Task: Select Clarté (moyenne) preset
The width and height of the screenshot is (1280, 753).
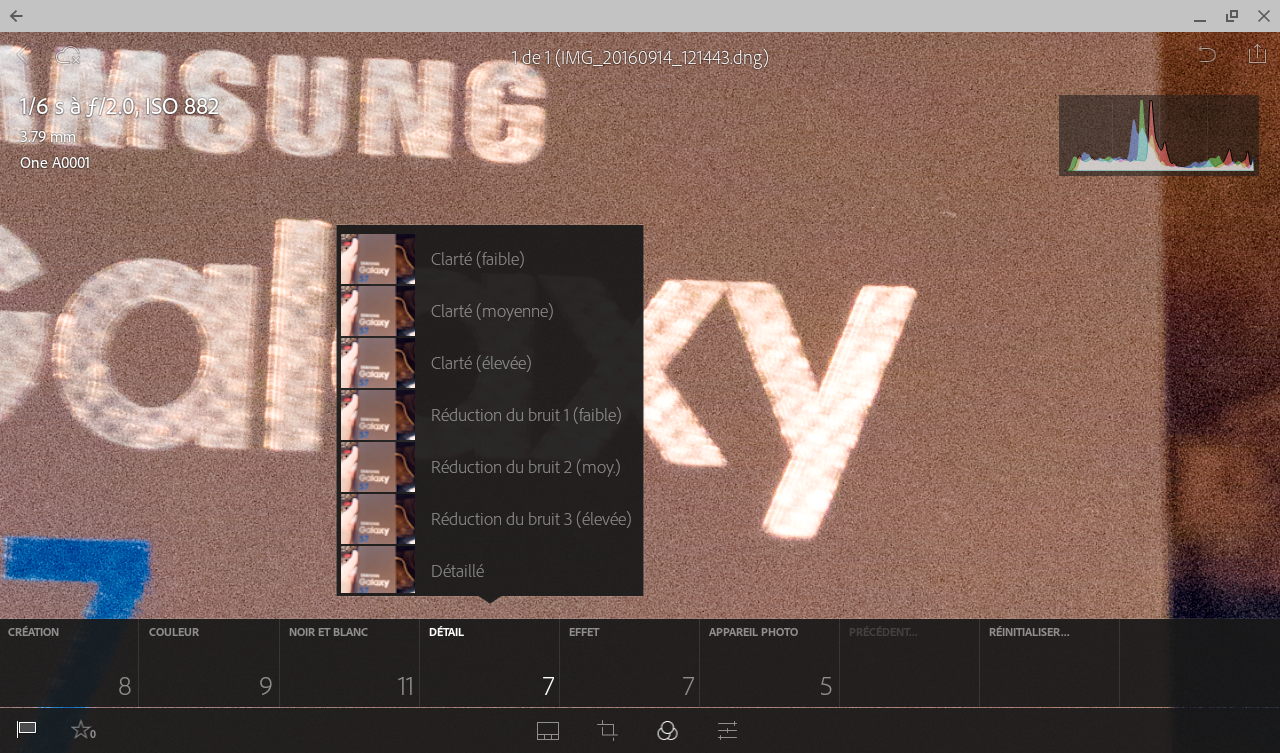Action: [x=491, y=311]
